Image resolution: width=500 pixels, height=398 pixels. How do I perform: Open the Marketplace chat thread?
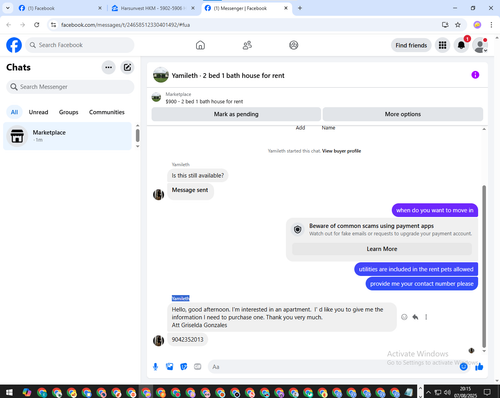pos(67,136)
